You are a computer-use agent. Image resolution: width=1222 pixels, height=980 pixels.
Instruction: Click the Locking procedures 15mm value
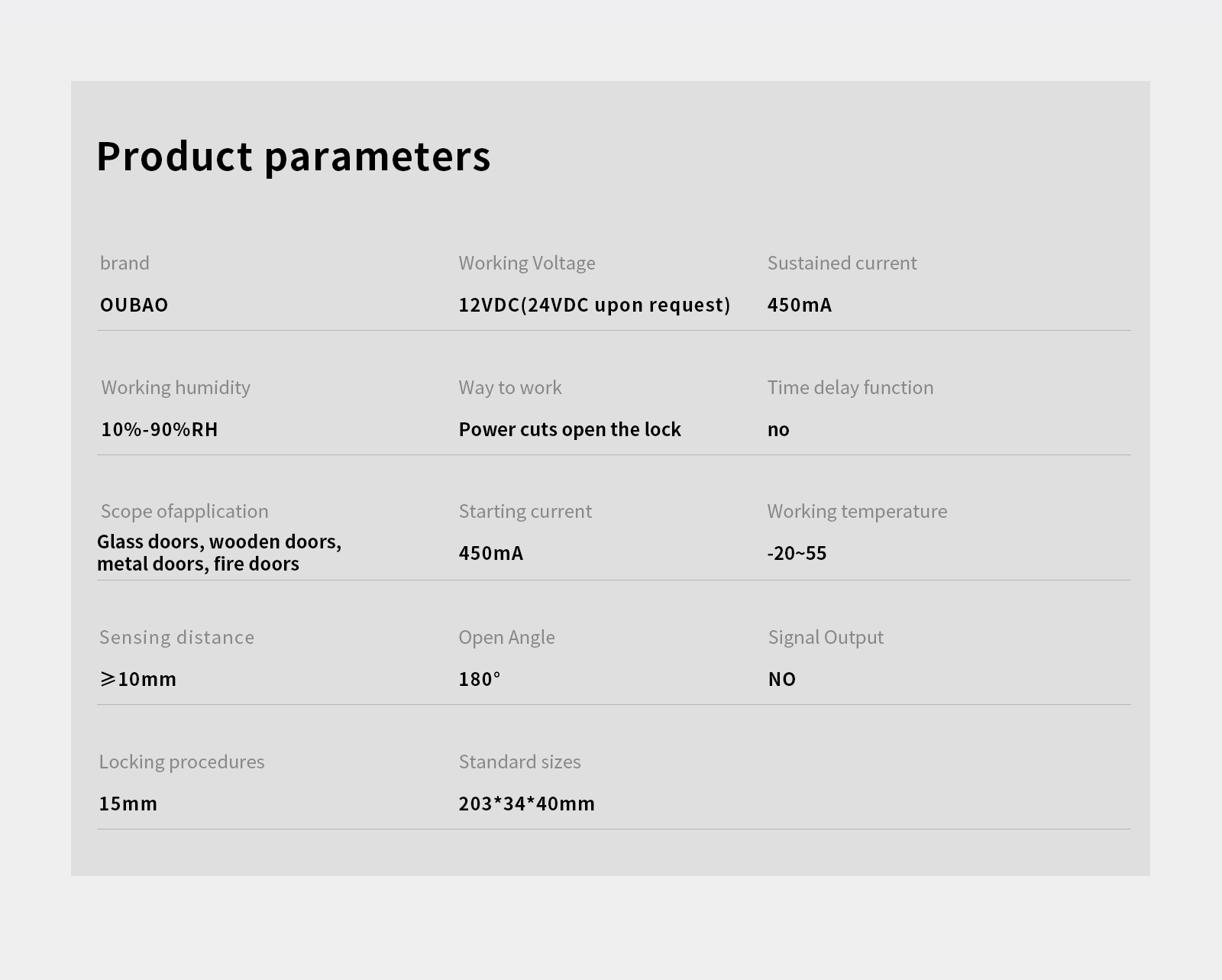pyautogui.click(x=128, y=804)
